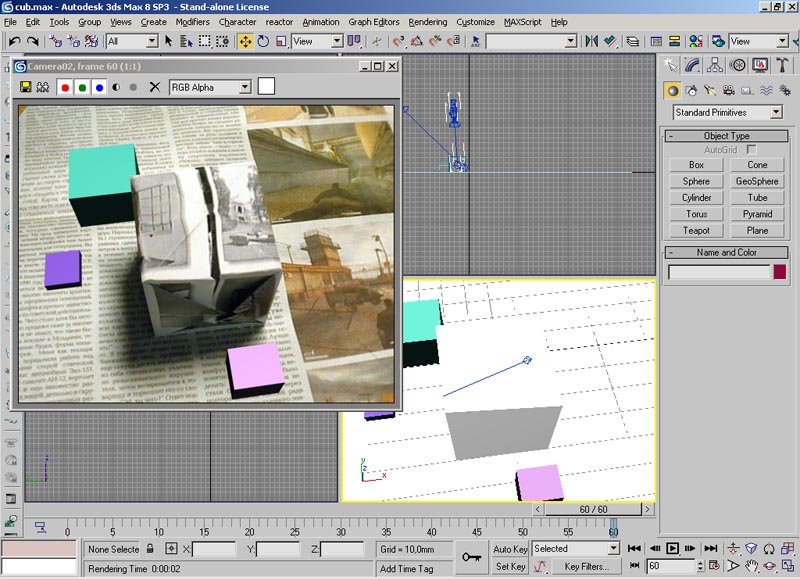
Task: Enable the AutoGrid checkbox
Action: (752, 149)
